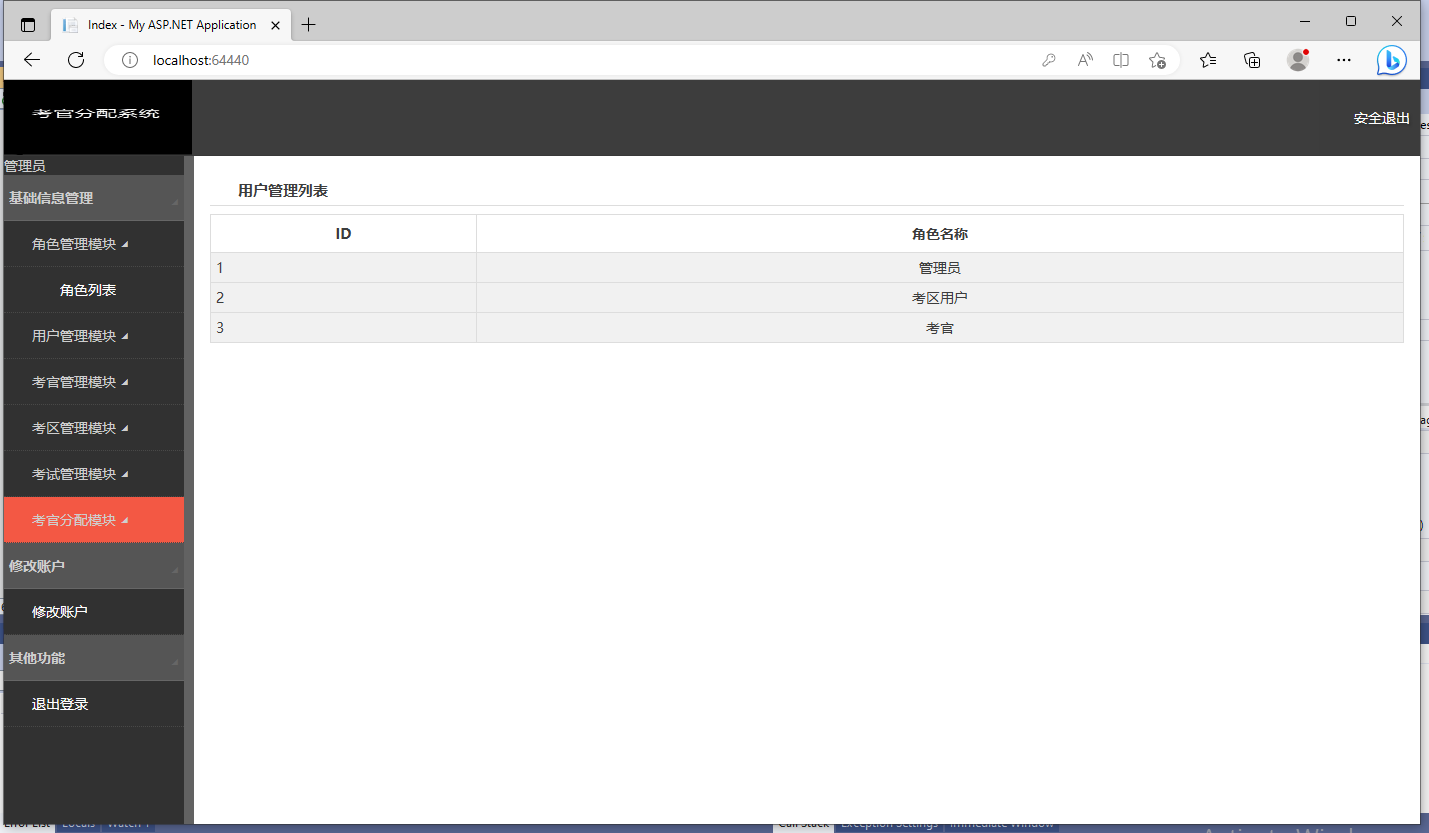The image size is (1429, 833).
Task: Maximize the browser window
Action: (x=1351, y=21)
